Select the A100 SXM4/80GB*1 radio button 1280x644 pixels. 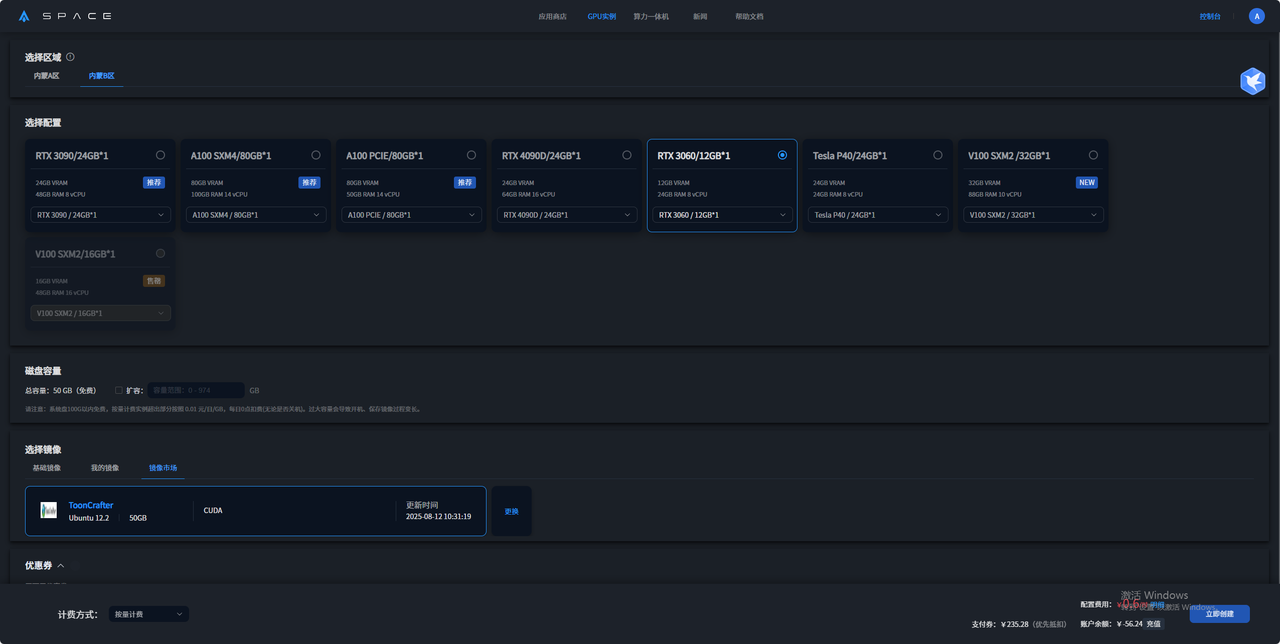(x=316, y=155)
